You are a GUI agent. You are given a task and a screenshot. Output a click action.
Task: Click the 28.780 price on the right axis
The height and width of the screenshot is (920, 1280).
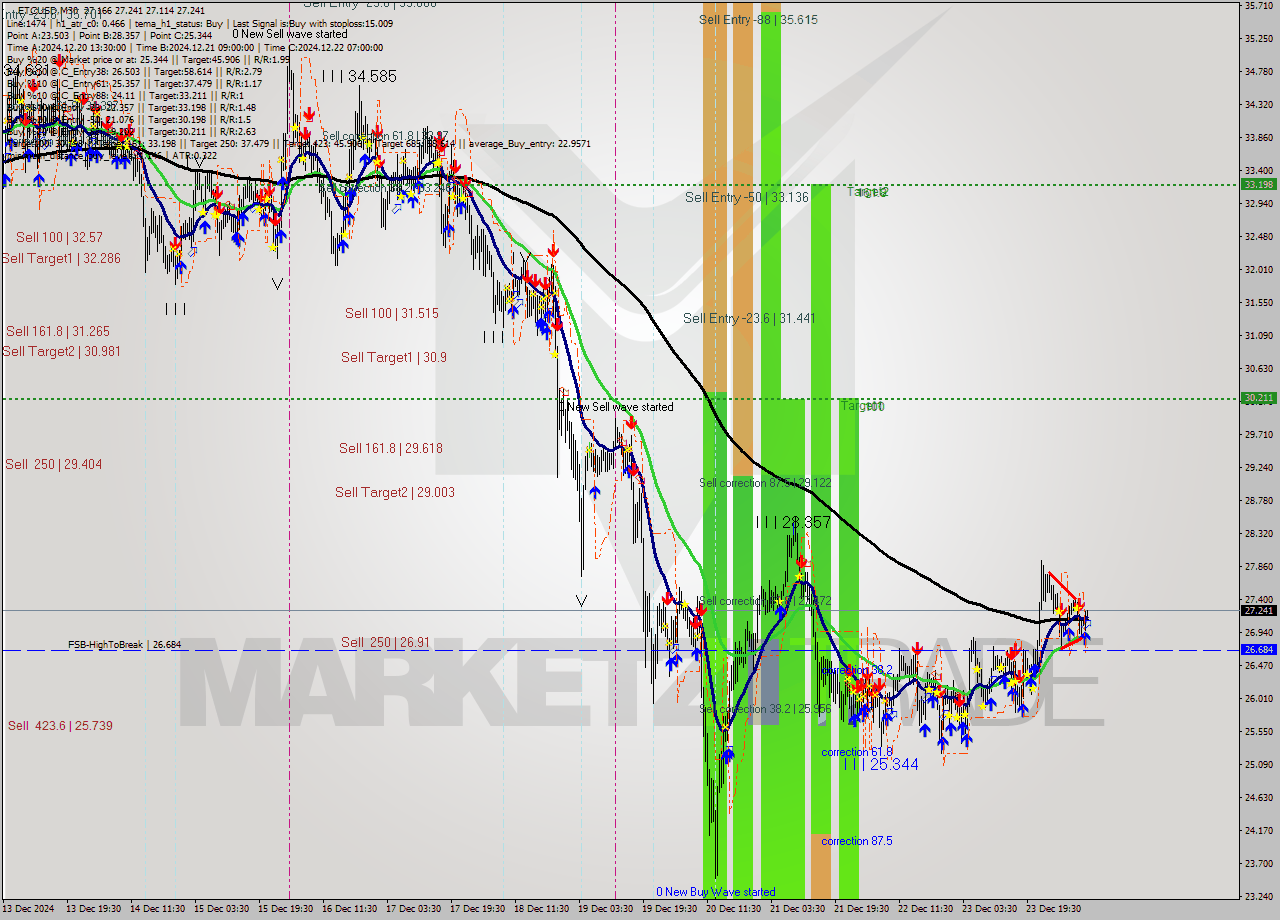coord(1259,500)
